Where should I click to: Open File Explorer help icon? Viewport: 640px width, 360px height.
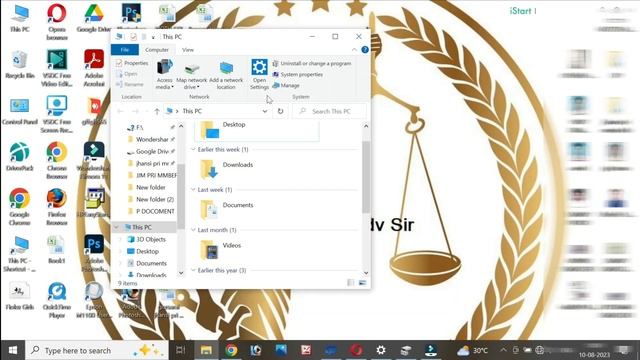[x=365, y=49]
